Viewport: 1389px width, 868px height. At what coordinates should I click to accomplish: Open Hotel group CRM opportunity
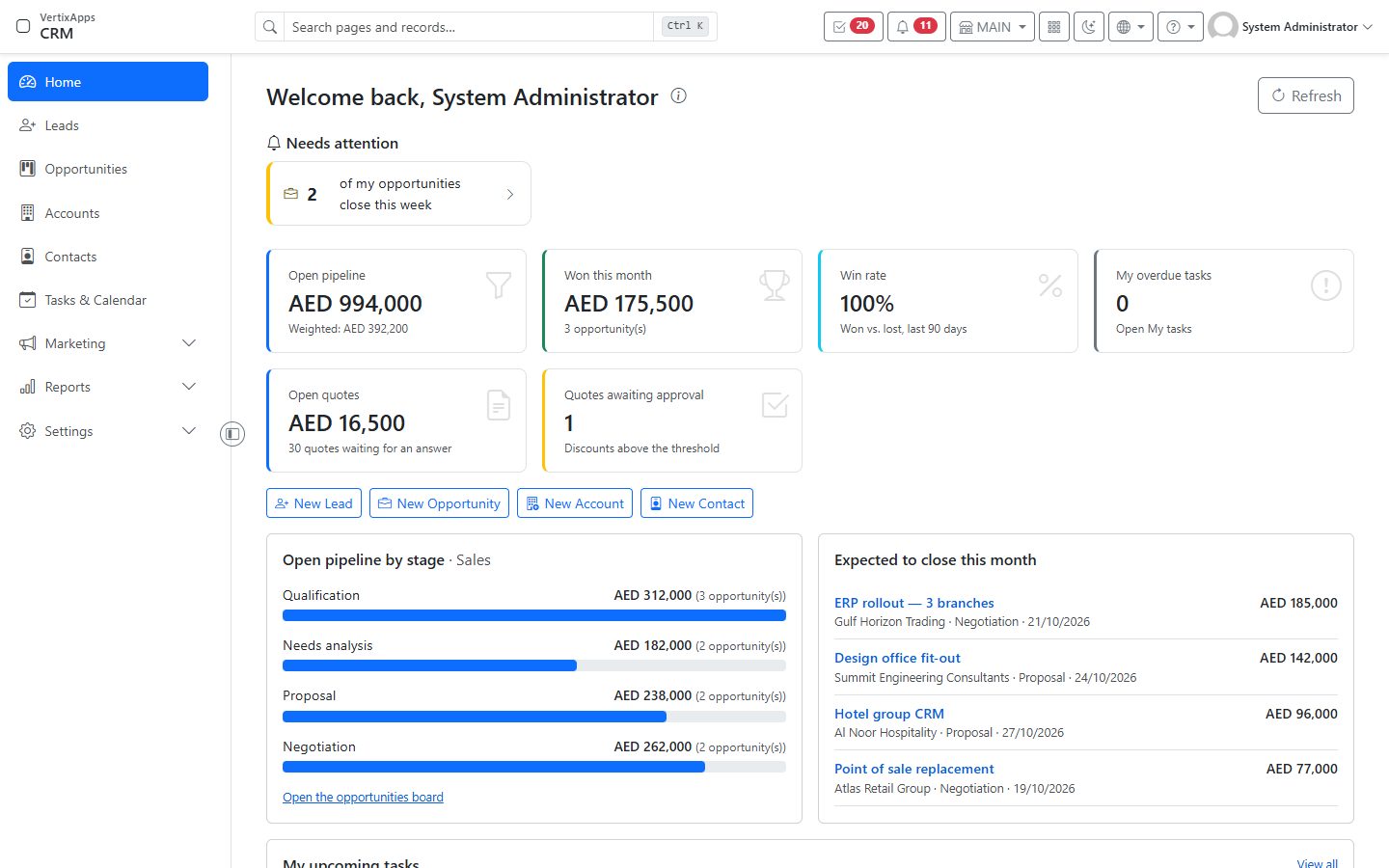(889, 714)
